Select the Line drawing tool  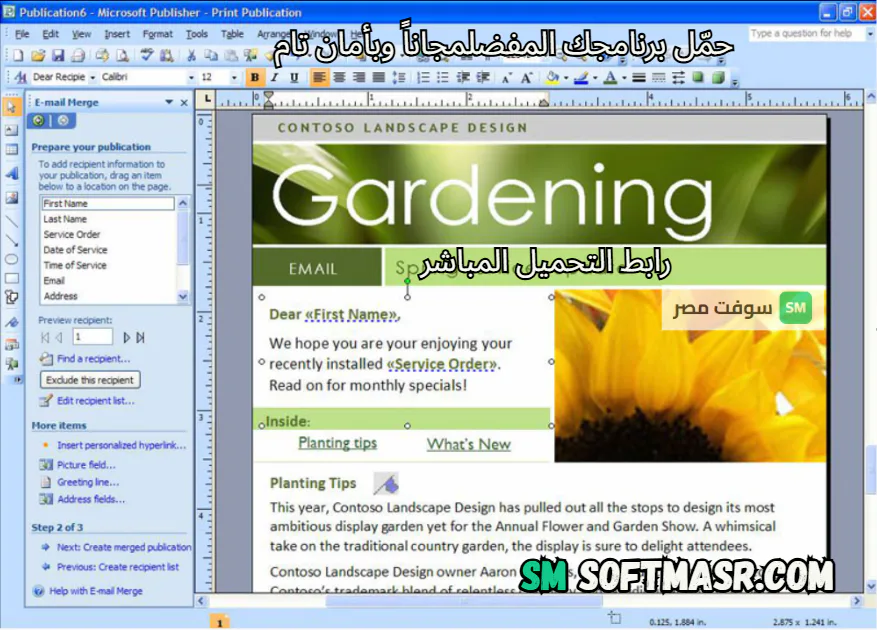pos(11,222)
